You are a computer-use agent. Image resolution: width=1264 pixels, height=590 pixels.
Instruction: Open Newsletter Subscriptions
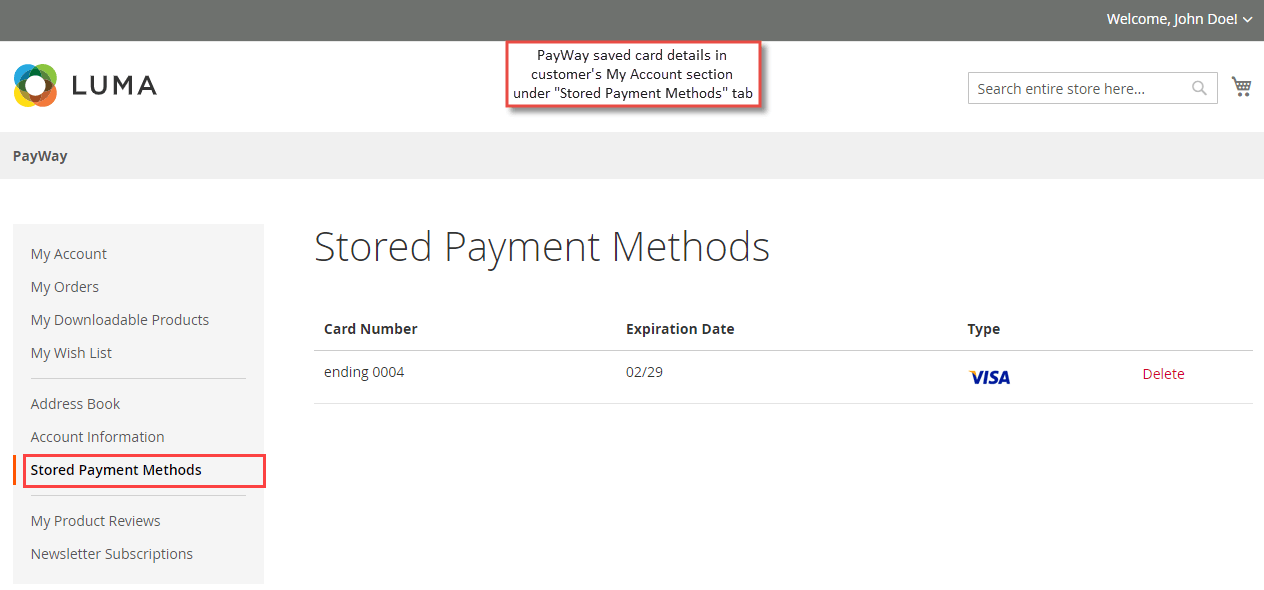point(111,553)
